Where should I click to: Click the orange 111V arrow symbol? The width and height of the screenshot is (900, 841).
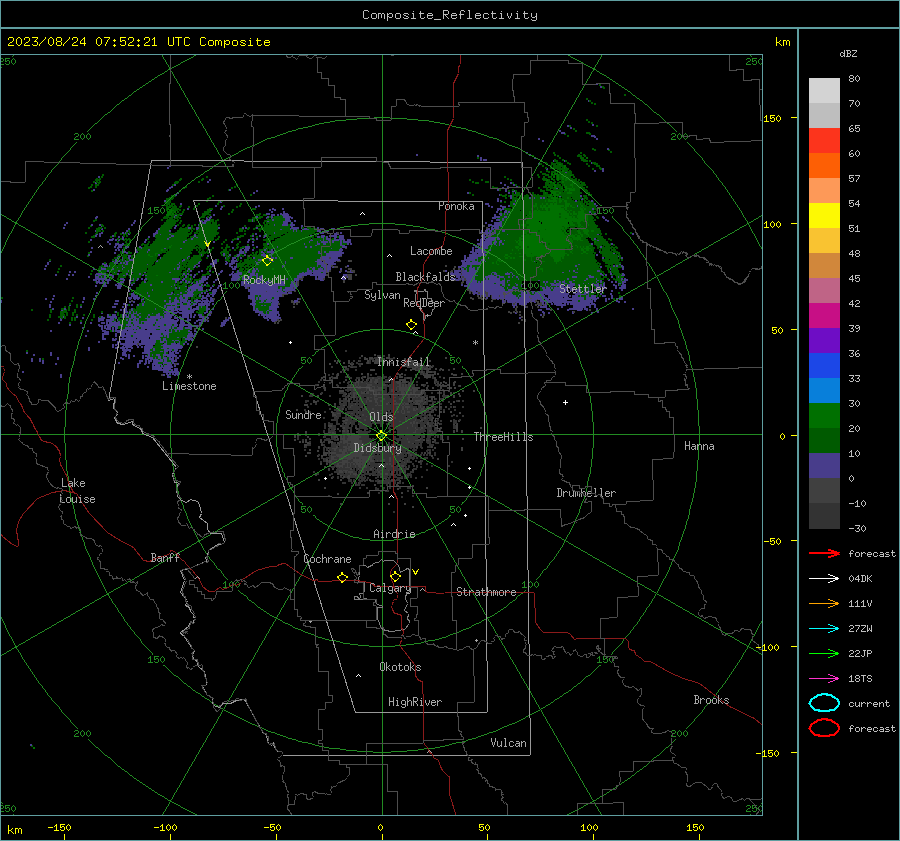coord(824,603)
